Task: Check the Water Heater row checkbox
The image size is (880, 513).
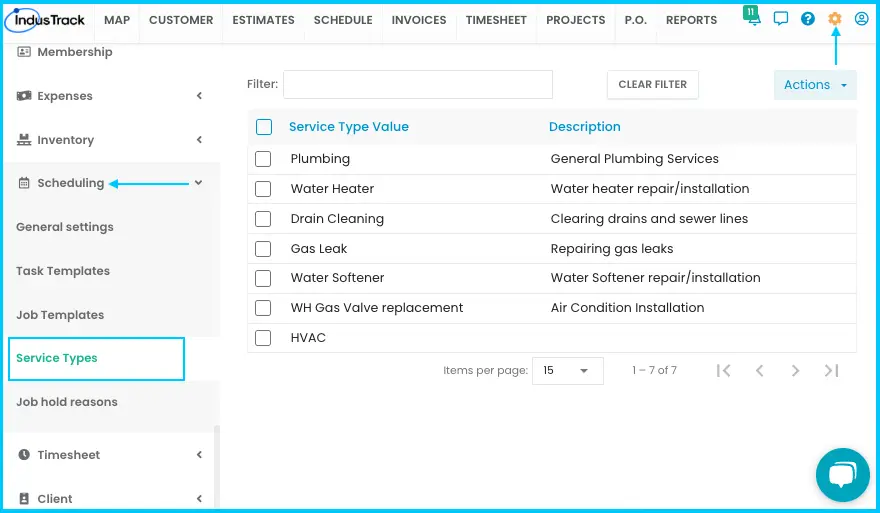Action: pyautogui.click(x=263, y=189)
